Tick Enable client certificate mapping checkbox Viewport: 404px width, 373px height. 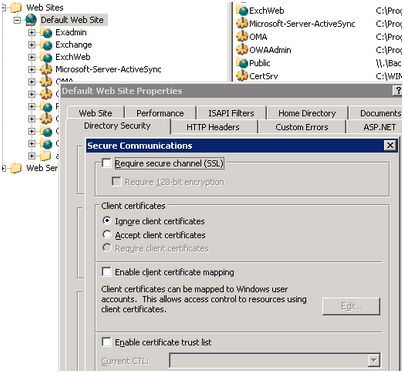point(106,272)
